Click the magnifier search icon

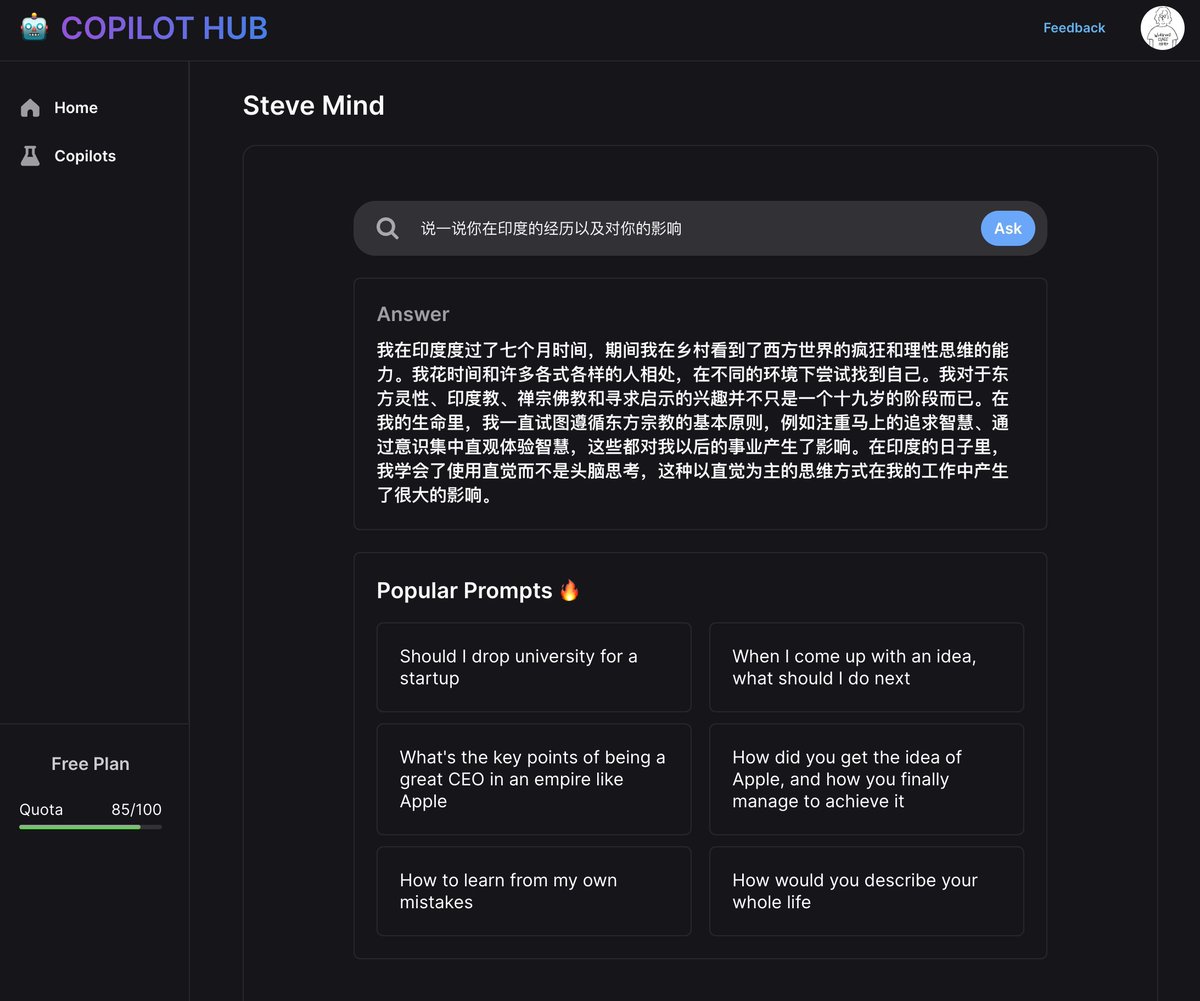388,229
